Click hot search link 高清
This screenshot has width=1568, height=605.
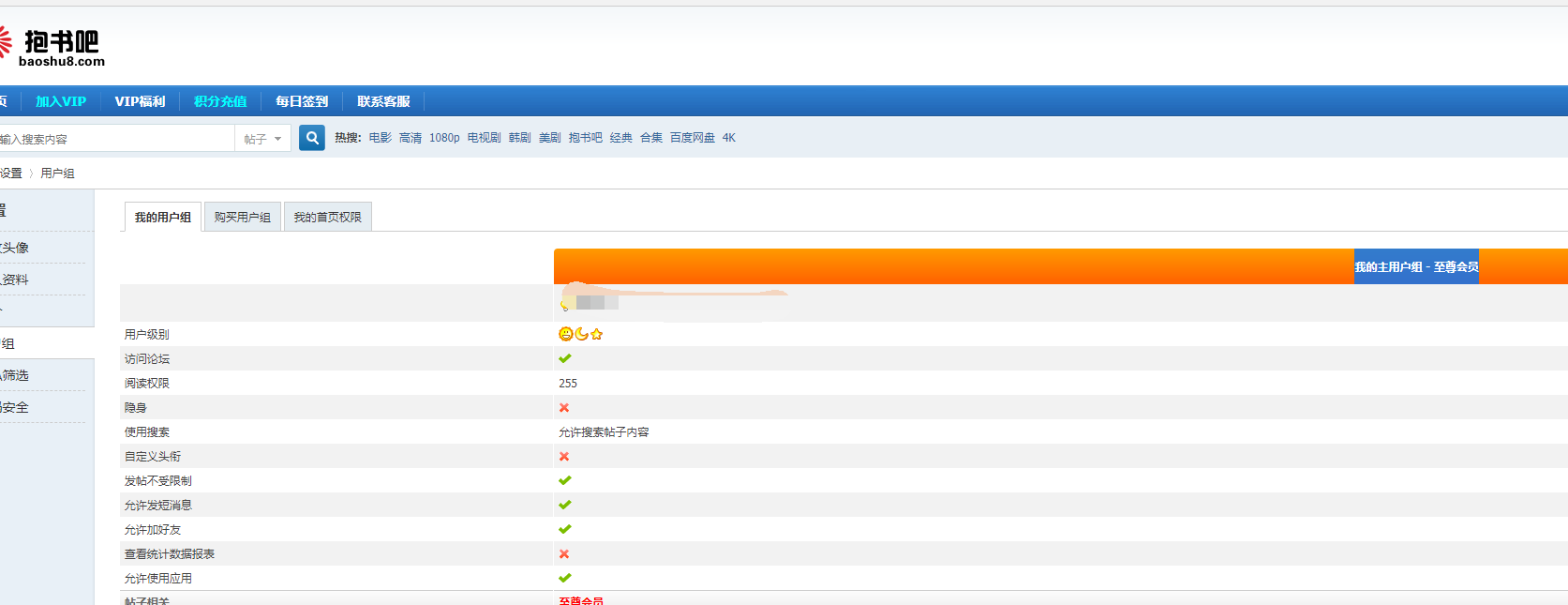pos(411,138)
